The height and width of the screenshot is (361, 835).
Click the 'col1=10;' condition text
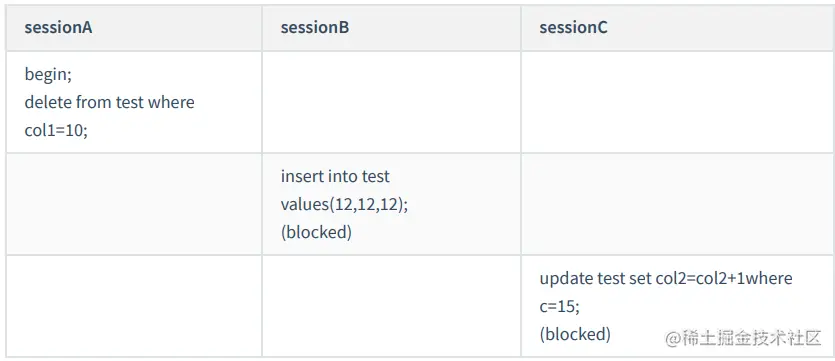(x=56, y=130)
